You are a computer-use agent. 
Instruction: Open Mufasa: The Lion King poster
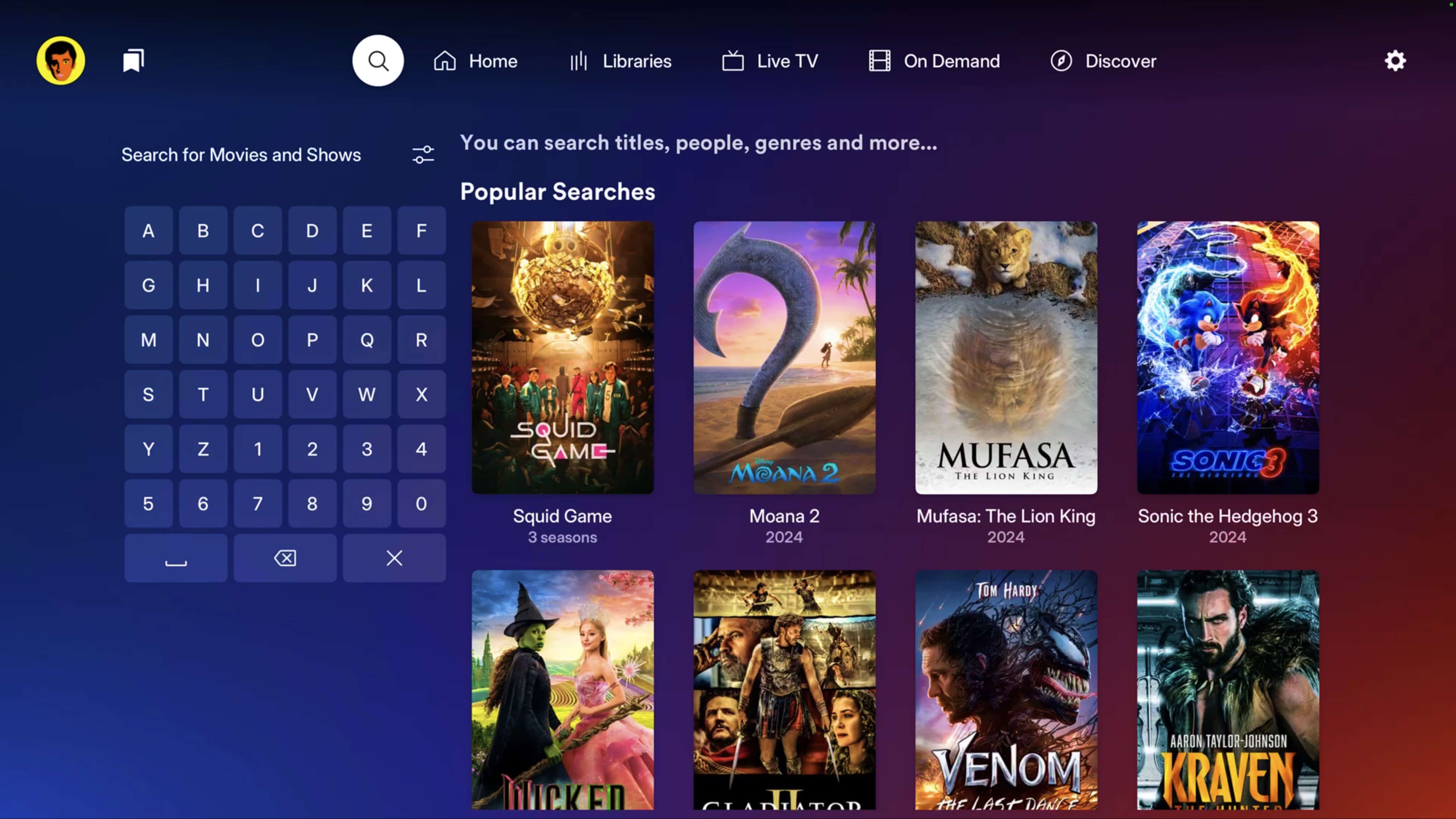point(1006,357)
